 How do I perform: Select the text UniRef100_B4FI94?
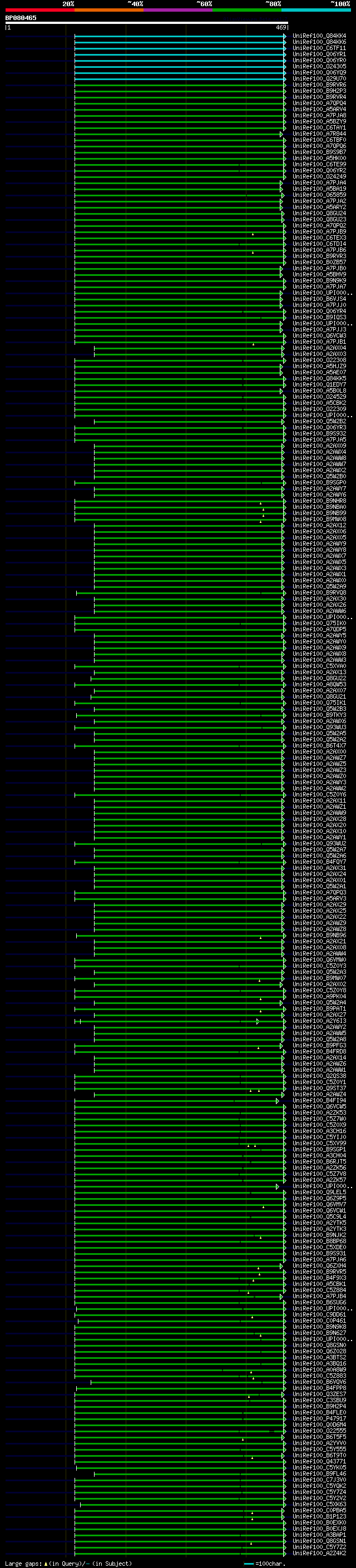(x=319, y=1101)
